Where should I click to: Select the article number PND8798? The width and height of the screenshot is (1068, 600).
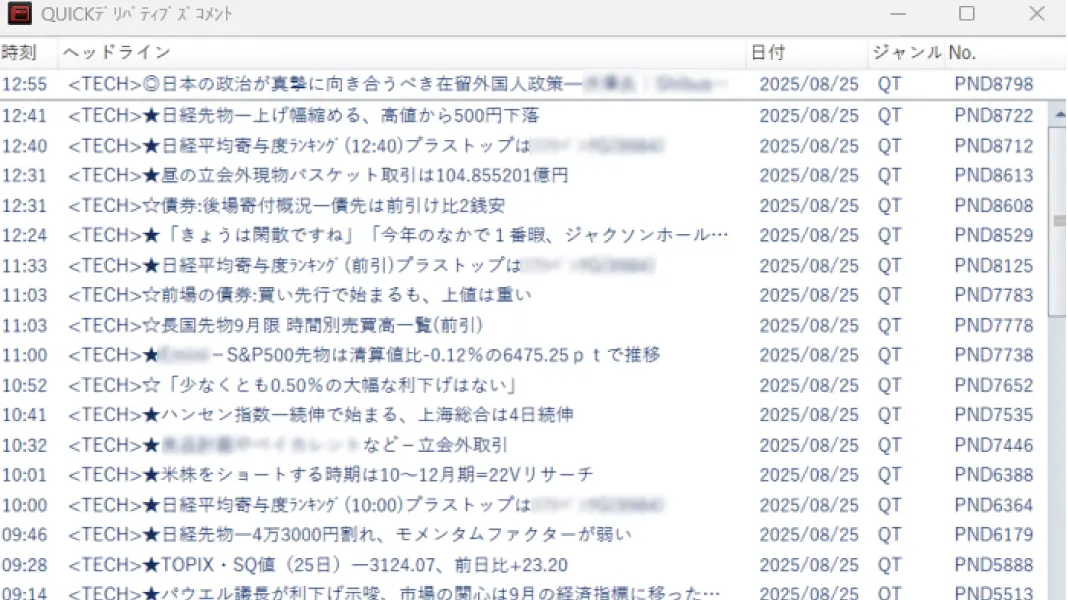[994, 84]
